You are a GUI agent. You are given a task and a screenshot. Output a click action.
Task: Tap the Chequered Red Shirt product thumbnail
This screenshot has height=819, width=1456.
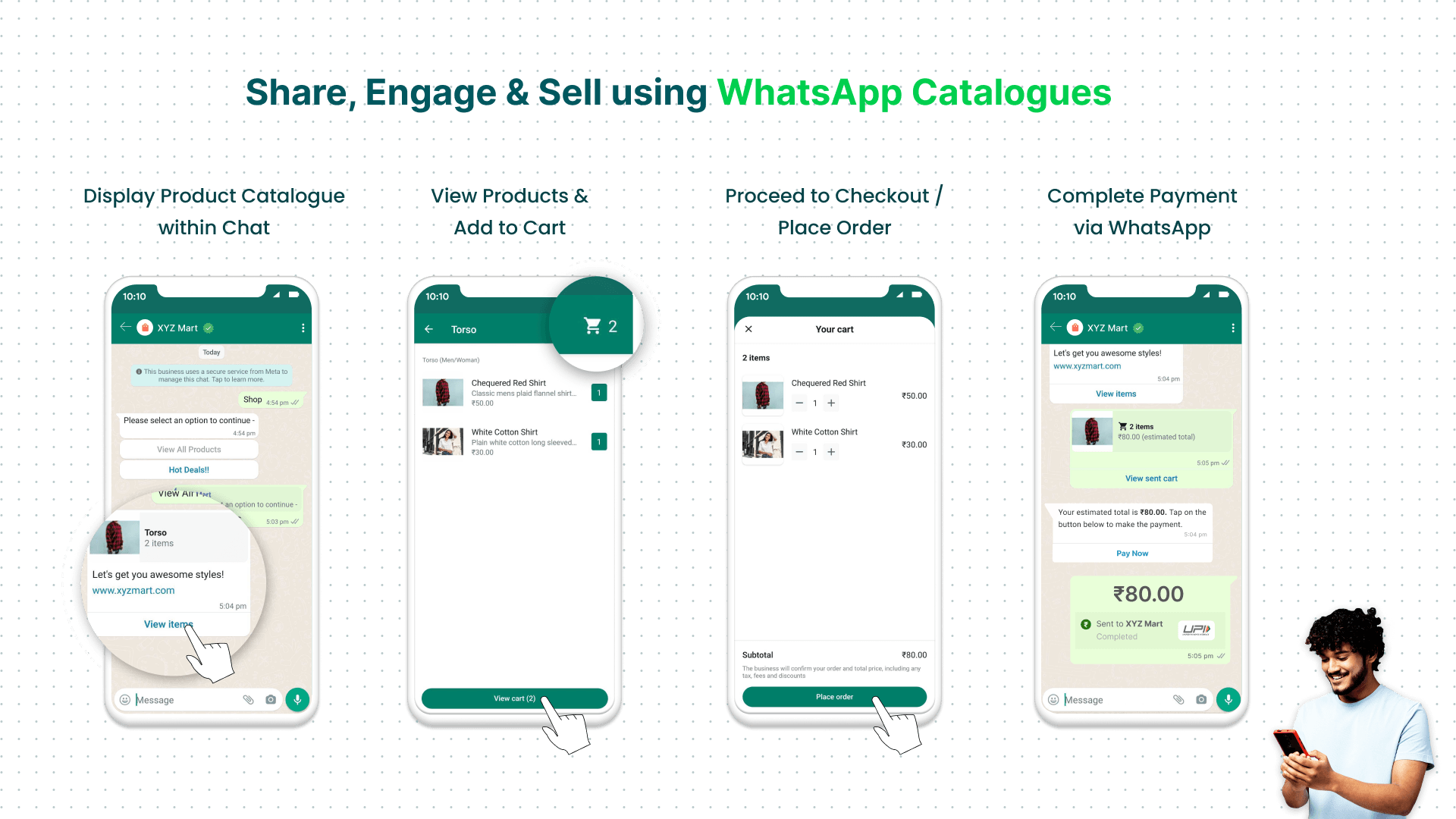point(443,391)
